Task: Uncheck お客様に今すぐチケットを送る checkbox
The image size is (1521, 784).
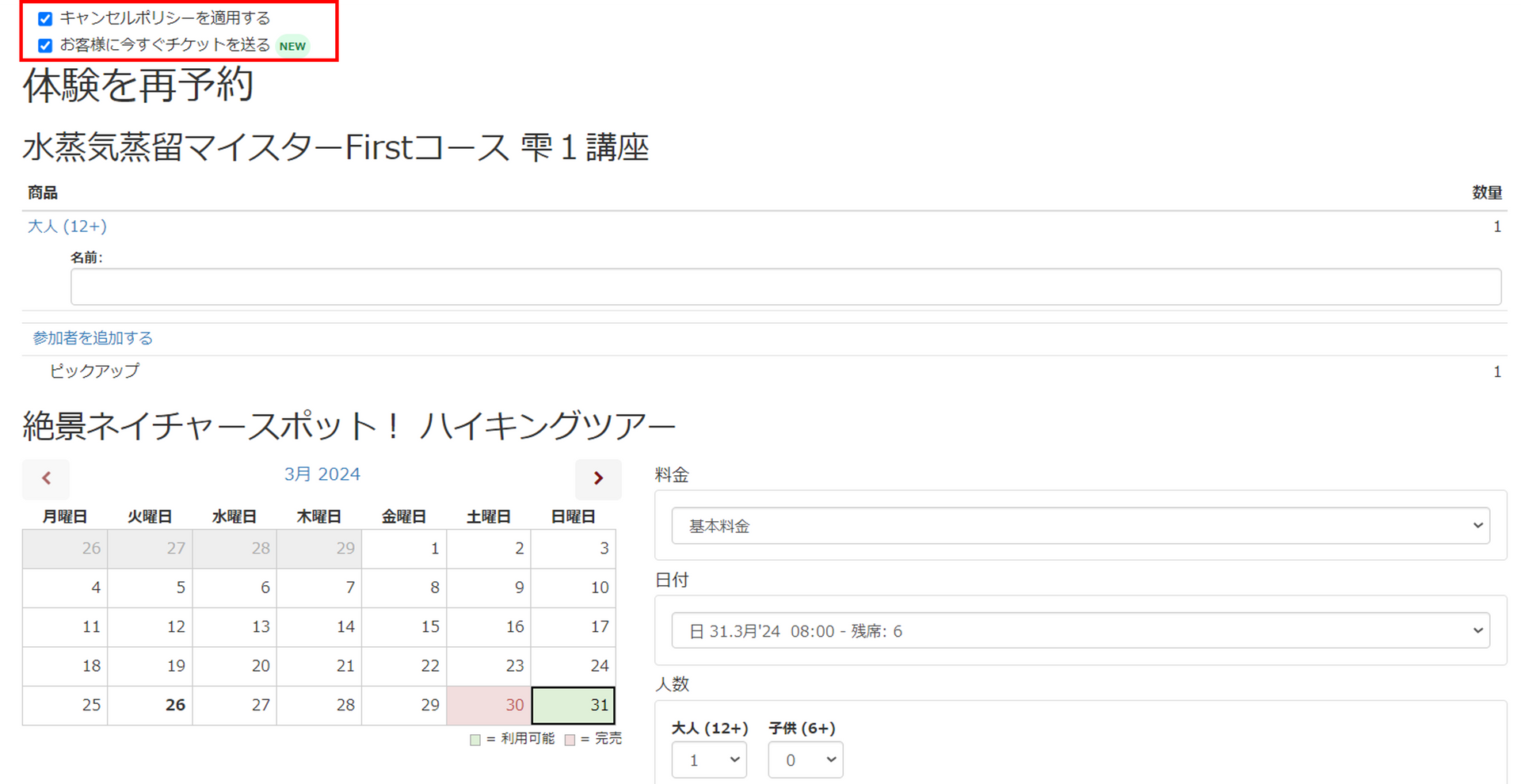Action: tap(45, 46)
